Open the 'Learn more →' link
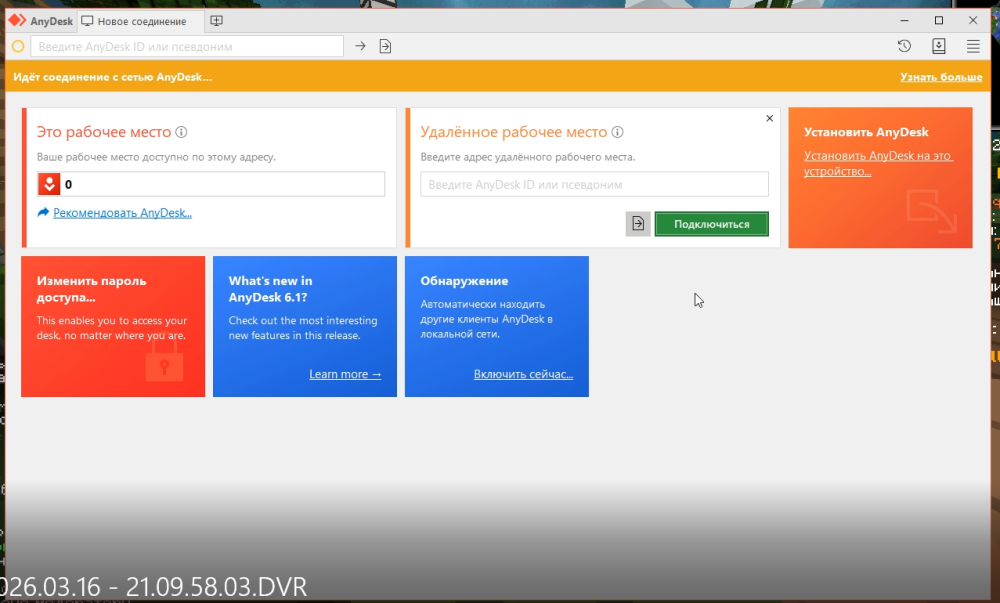Image resolution: width=1000 pixels, height=603 pixels. (x=345, y=374)
